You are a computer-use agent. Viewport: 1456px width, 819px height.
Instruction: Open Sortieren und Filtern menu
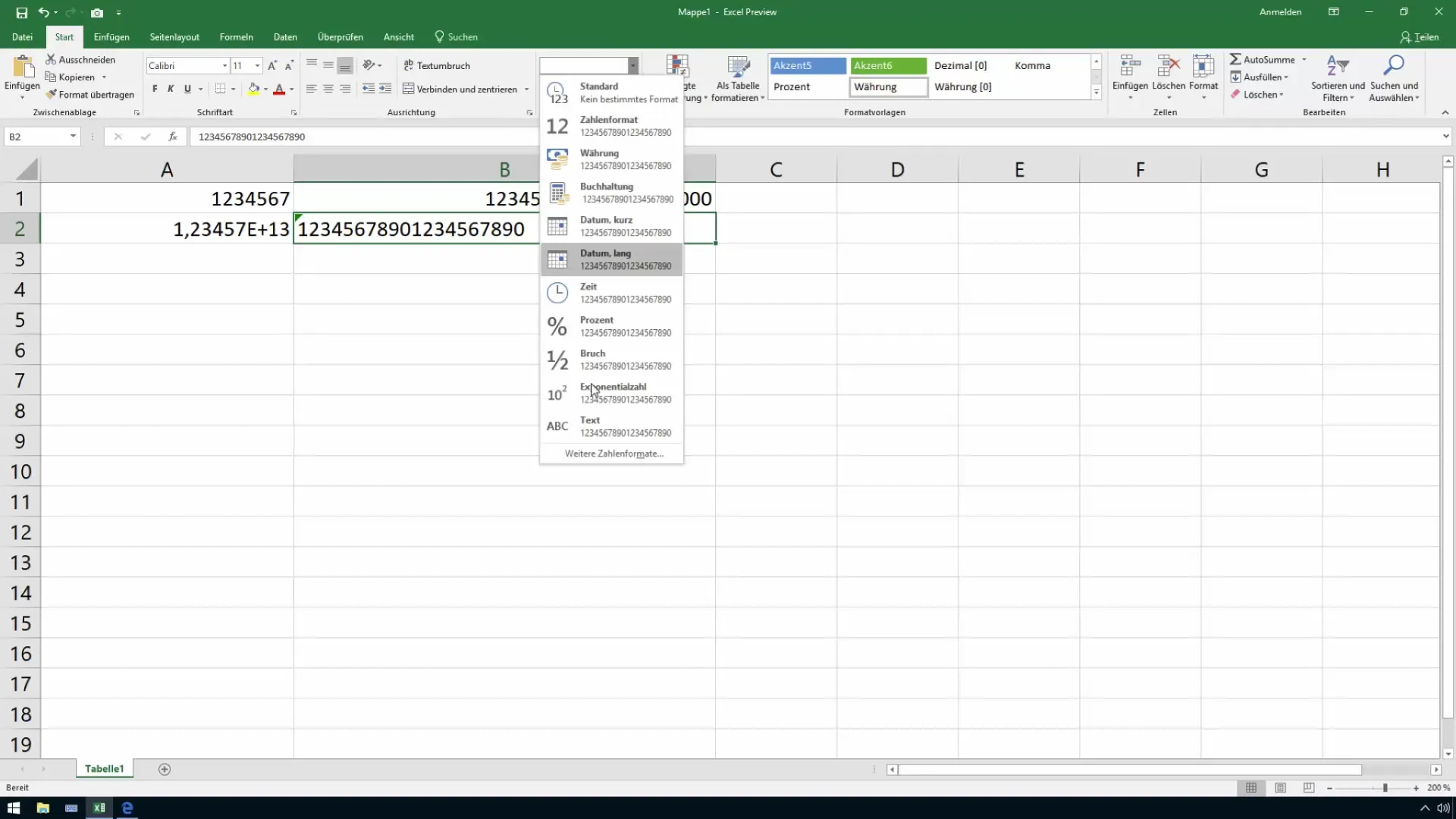click(1338, 78)
